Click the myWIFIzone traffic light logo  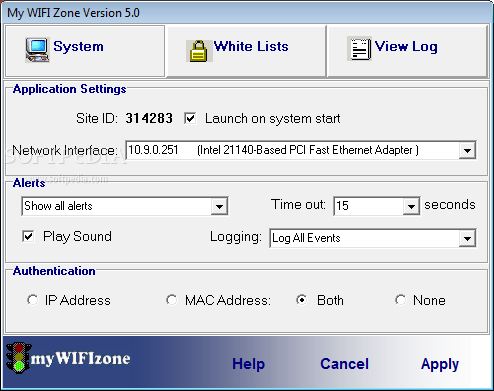pyautogui.click(x=19, y=358)
